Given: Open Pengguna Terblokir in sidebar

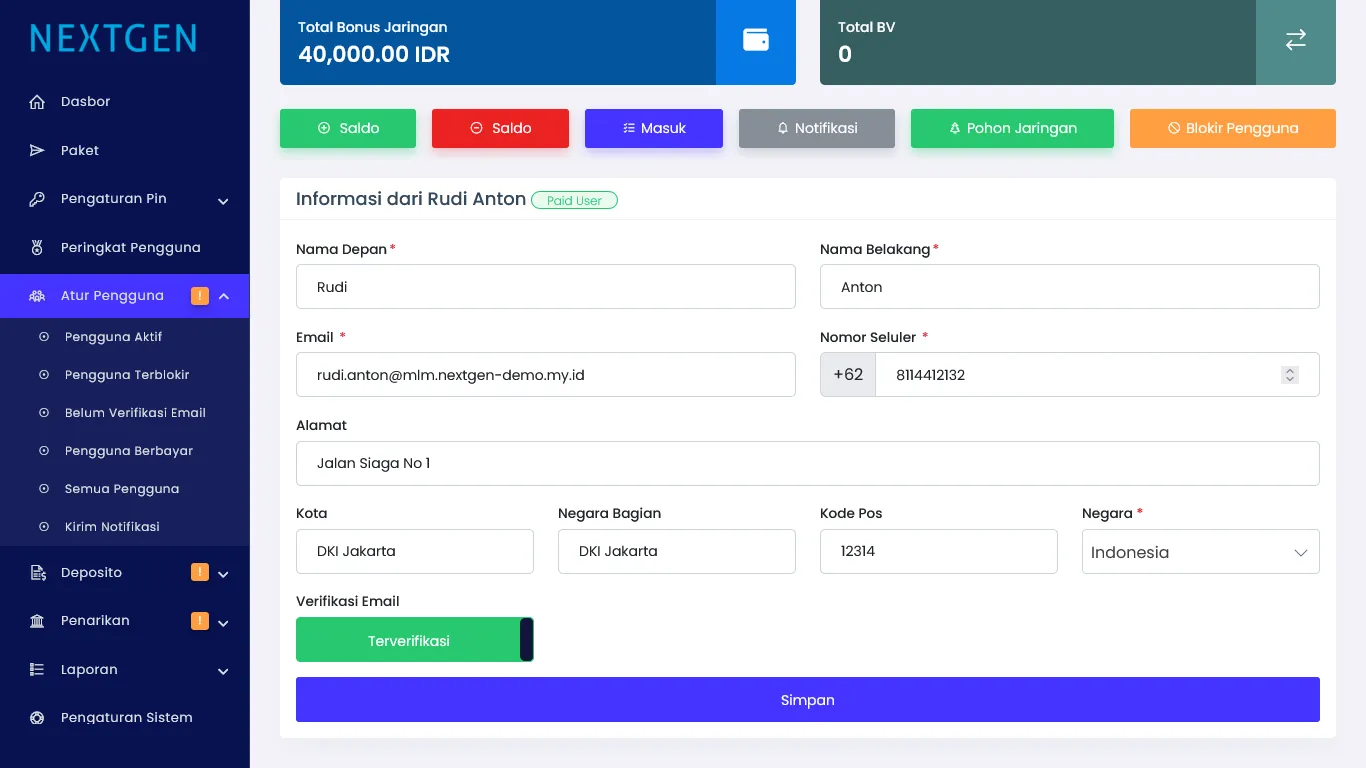Looking at the screenshot, I should pyautogui.click(x=127, y=375).
